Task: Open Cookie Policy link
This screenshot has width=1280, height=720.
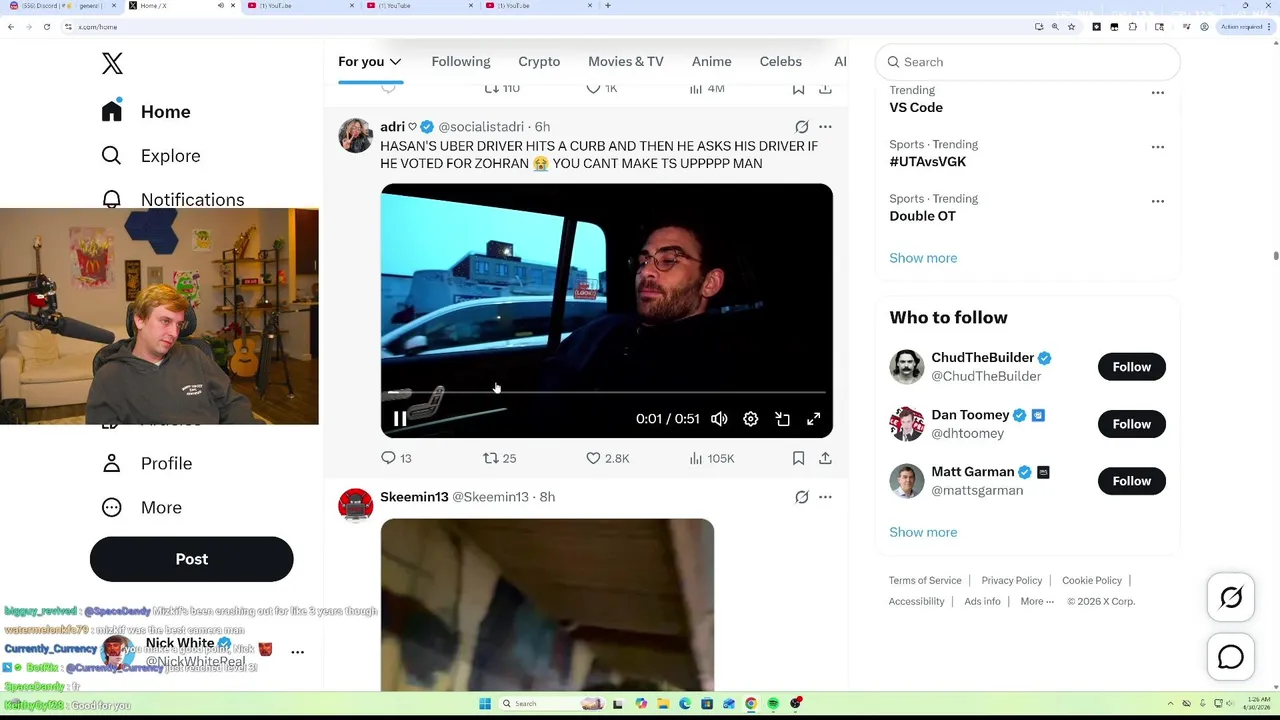Action: point(1092,580)
